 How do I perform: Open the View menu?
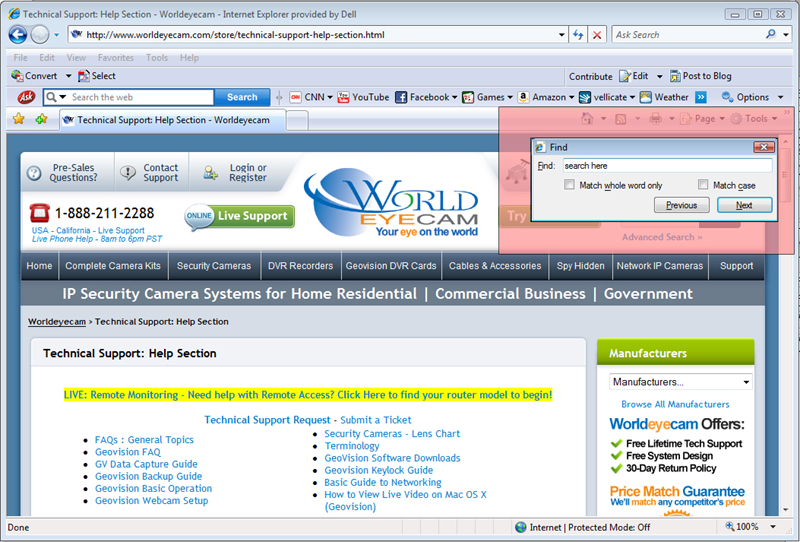coord(76,58)
